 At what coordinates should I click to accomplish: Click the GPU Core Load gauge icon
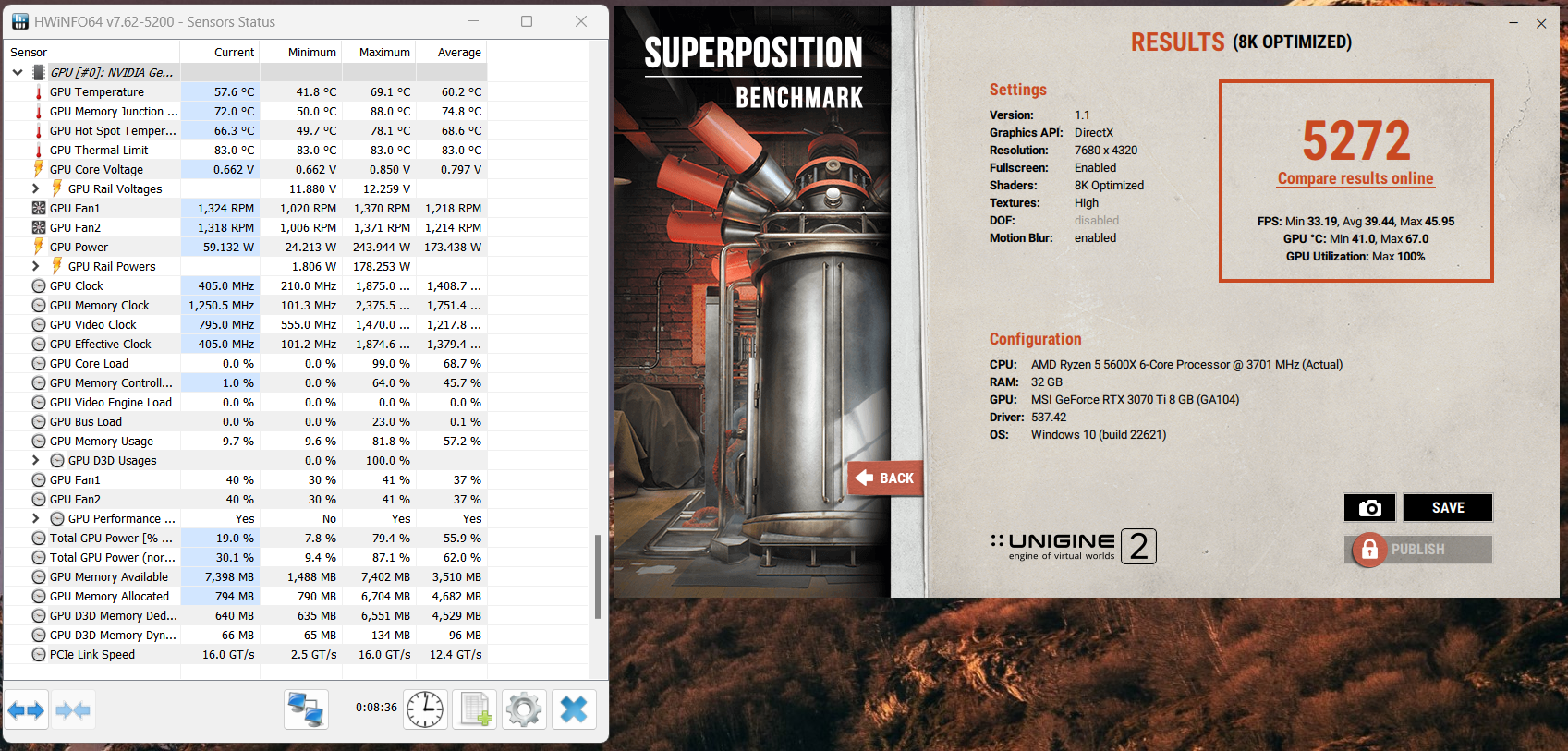39,364
